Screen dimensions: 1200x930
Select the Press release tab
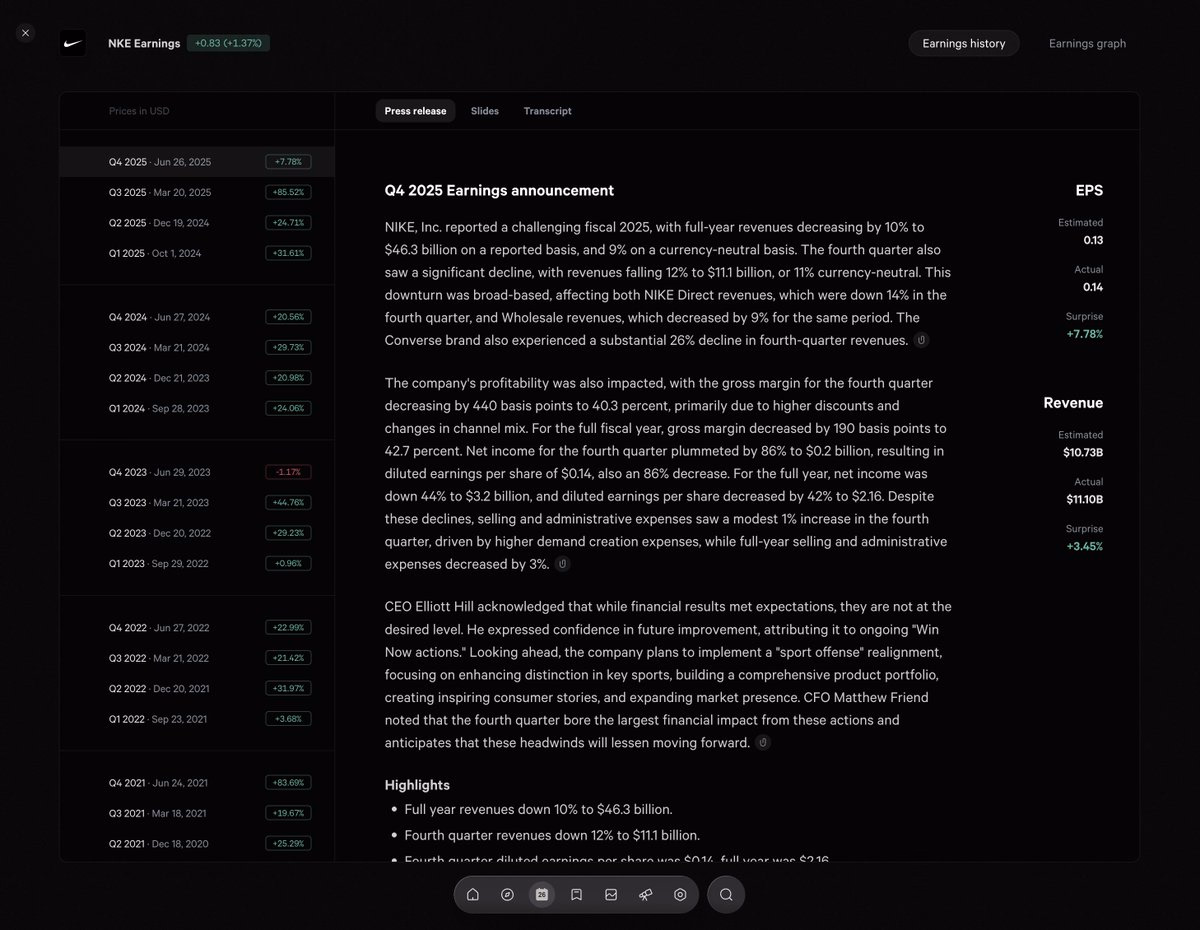415,111
